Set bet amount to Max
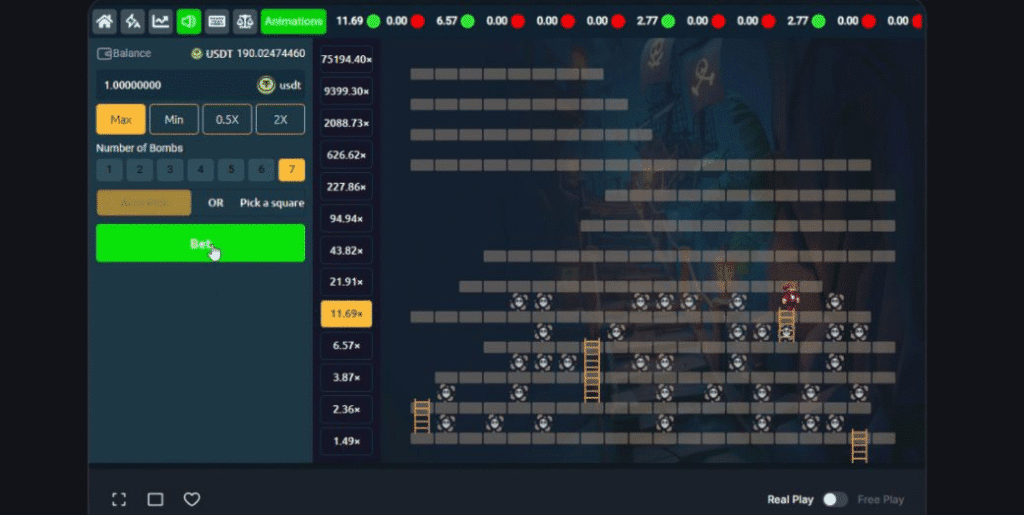Viewport: 1024px width, 515px height. point(121,120)
